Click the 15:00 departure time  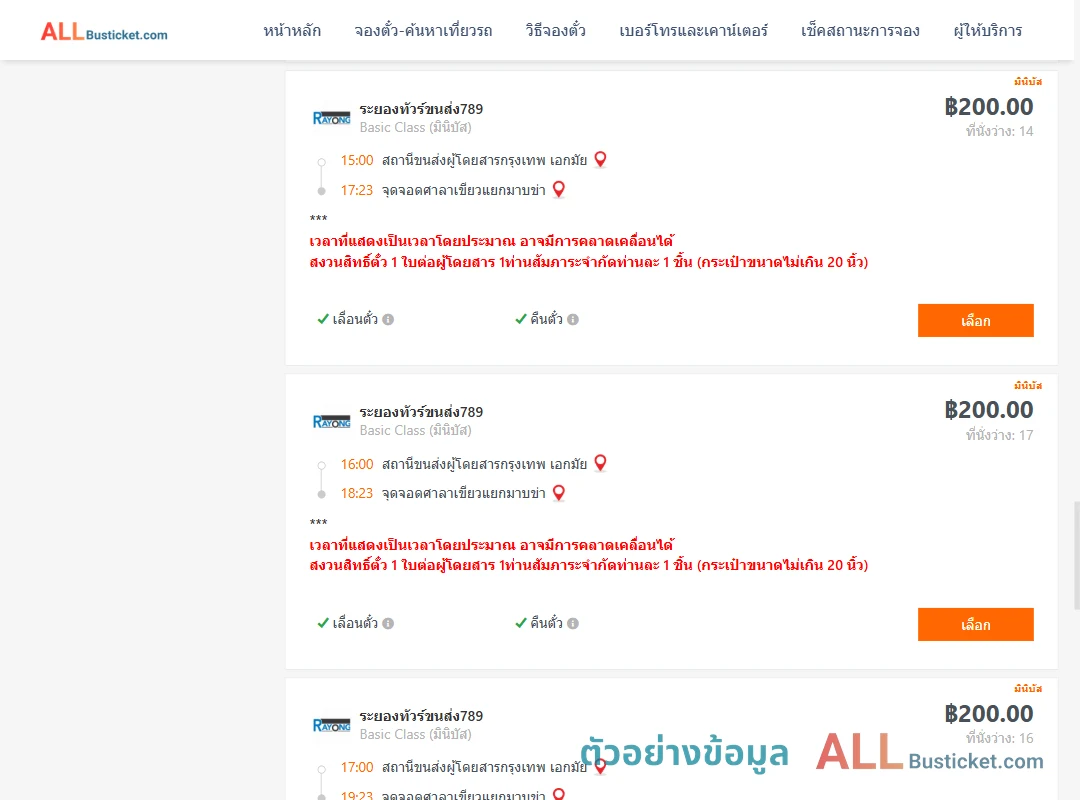tap(357, 161)
